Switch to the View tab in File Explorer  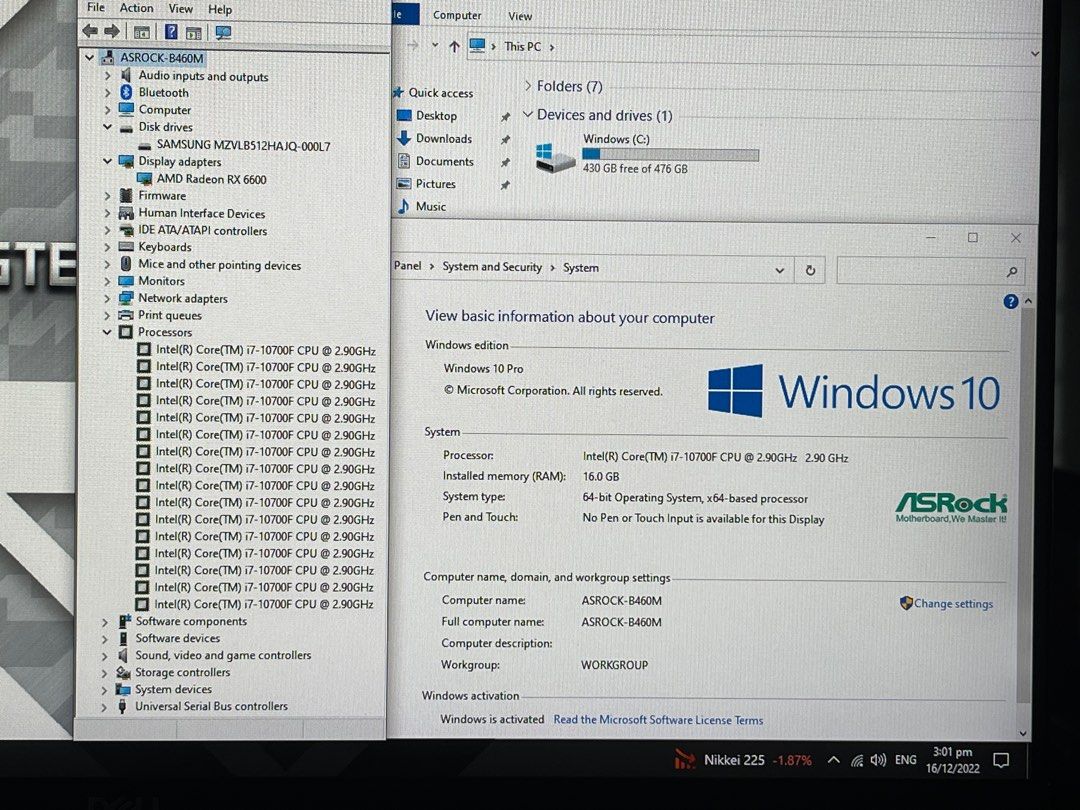pyautogui.click(x=519, y=15)
